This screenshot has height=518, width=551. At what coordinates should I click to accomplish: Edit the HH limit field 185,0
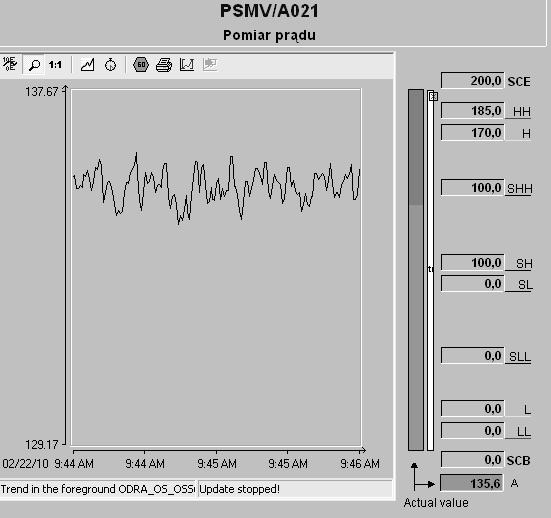click(x=472, y=111)
